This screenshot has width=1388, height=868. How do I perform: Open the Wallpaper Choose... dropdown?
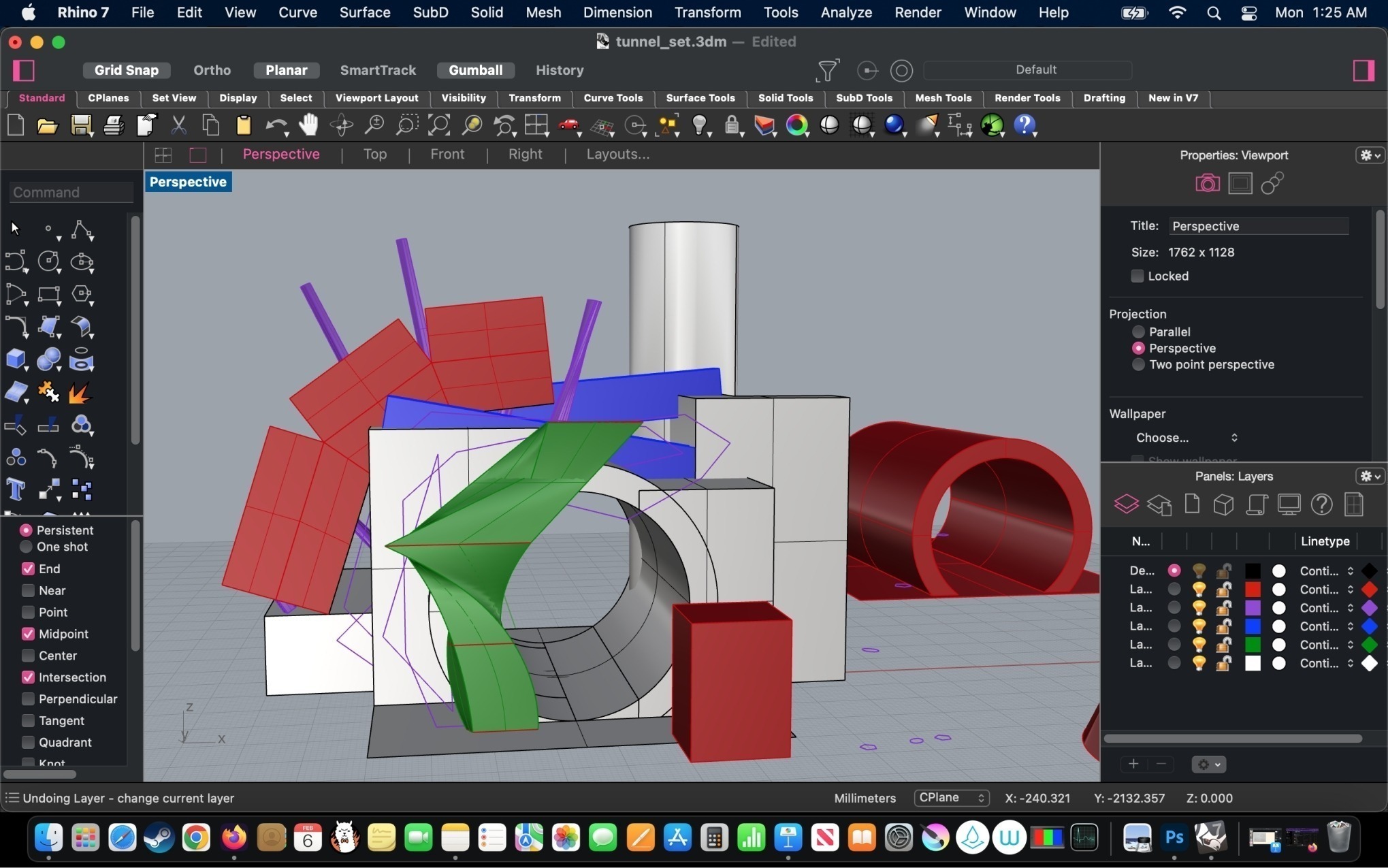(x=1187, y=438)
